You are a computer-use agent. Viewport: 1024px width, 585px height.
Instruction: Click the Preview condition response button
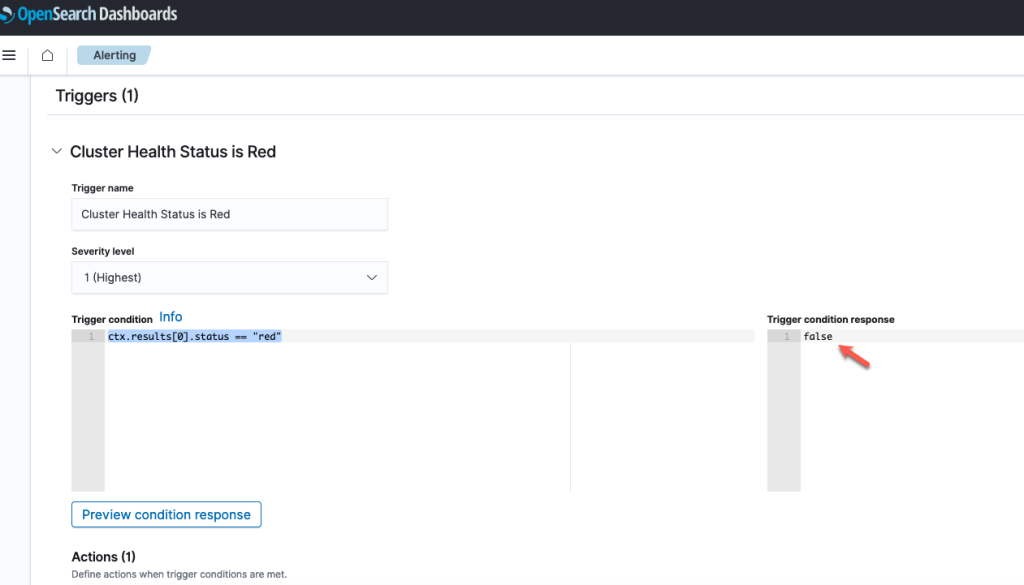(167, 514)
